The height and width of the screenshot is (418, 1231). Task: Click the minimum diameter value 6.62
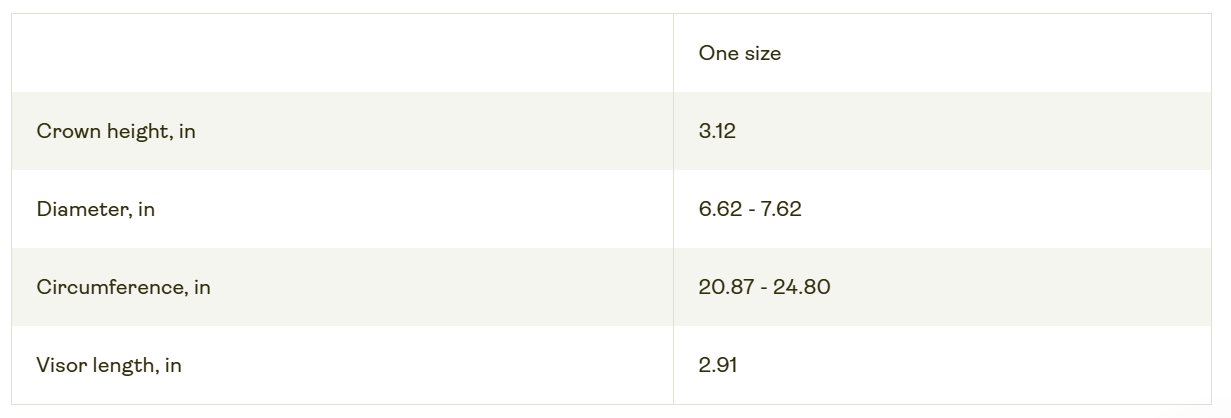(720, 209)
